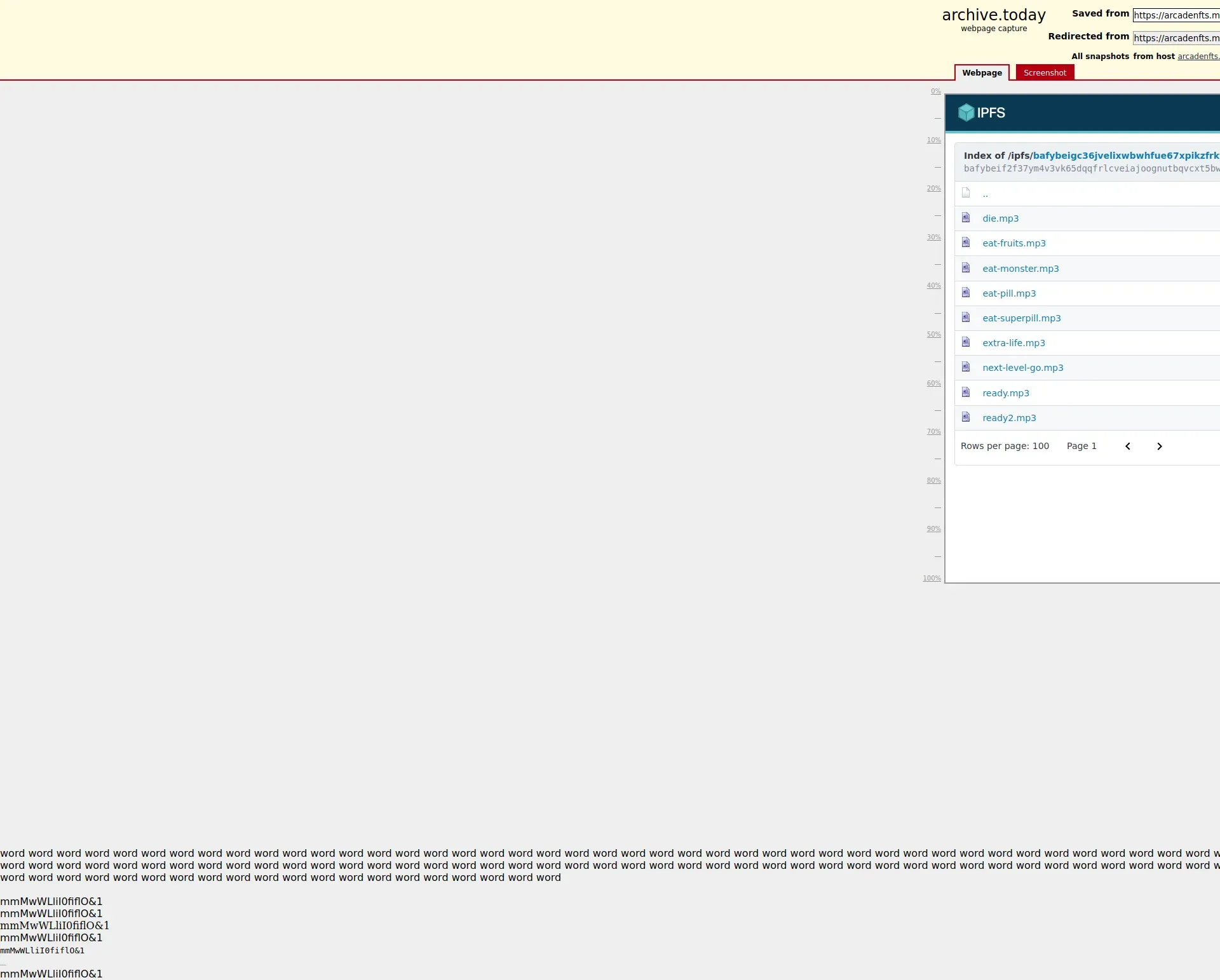Viewport: 1220px width, 980px height.
Task: Click the file icon next to eat-monster.mp3
Action: click(966, 268)
